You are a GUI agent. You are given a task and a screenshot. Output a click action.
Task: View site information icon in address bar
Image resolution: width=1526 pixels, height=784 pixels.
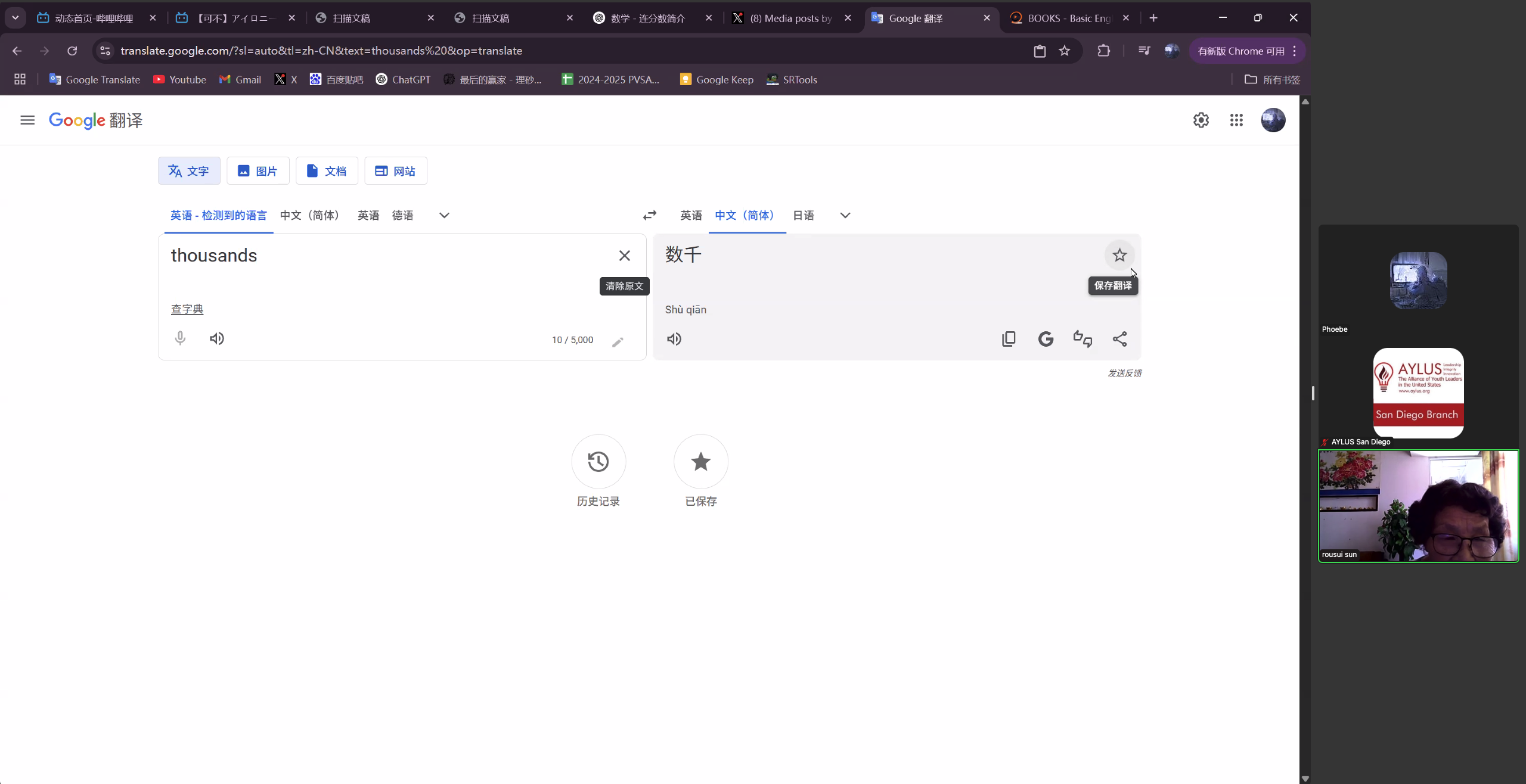(105, 51)
